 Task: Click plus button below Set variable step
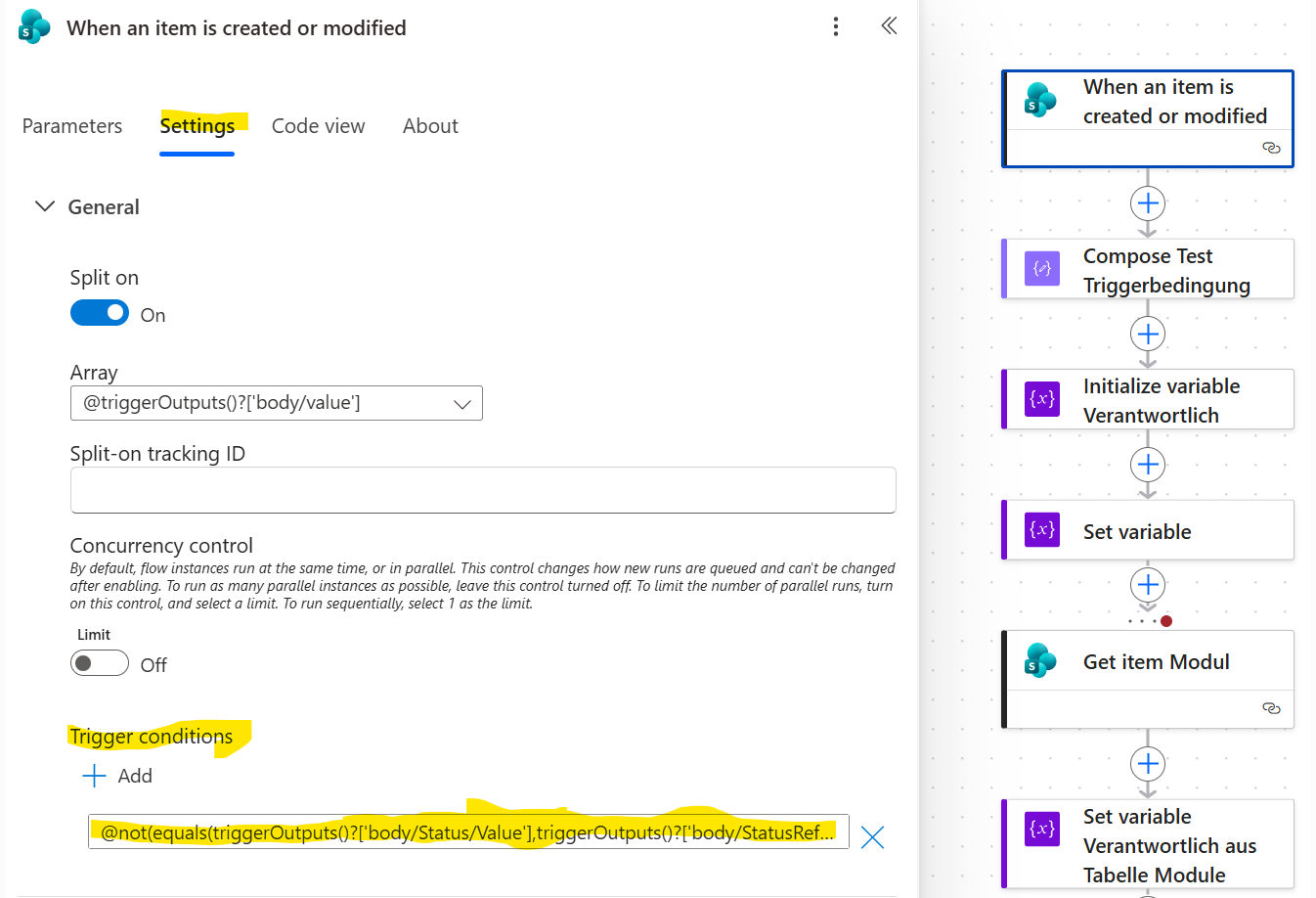tap(1147, 585)
